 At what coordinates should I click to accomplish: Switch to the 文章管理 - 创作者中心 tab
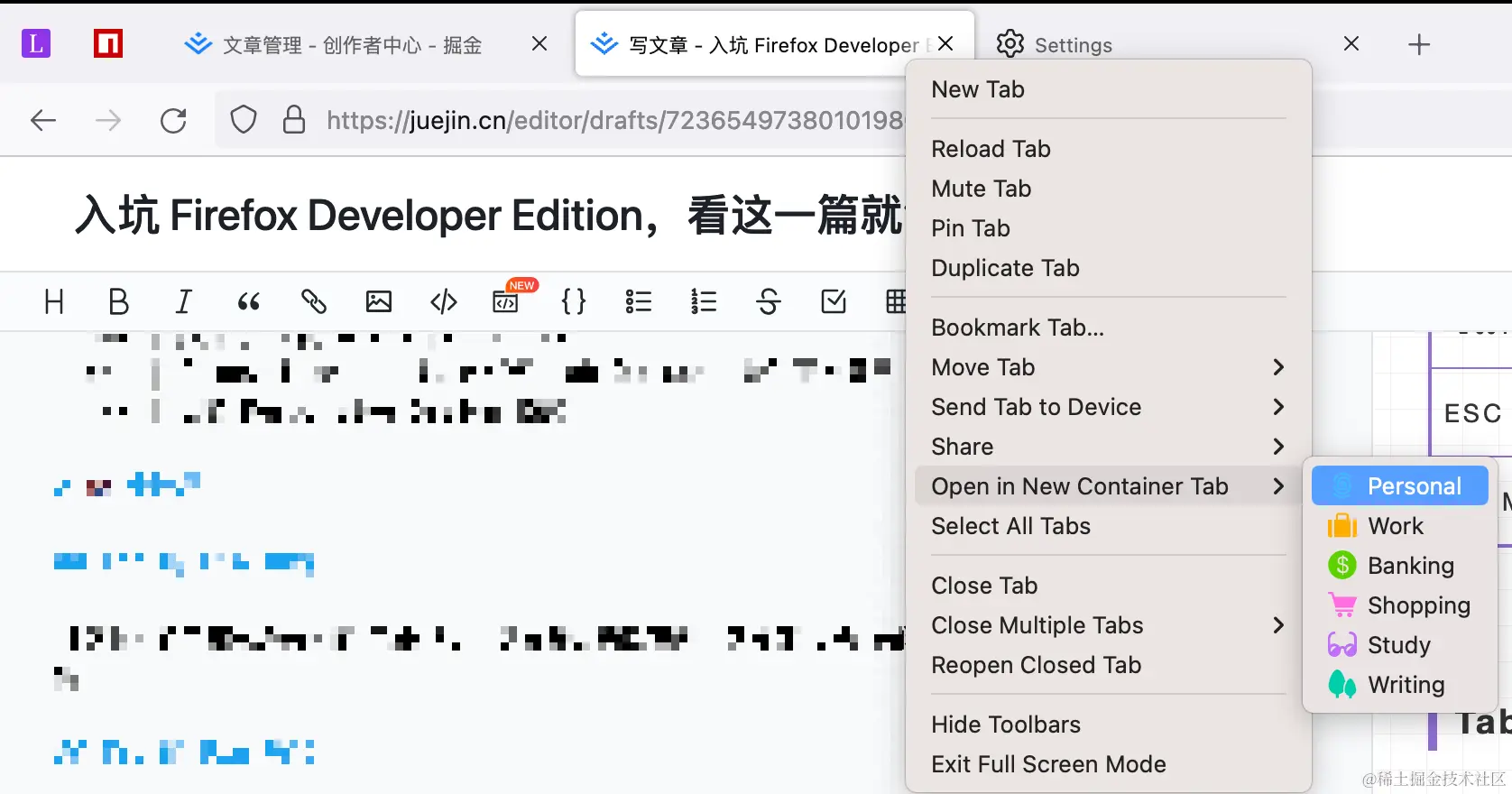tap(354, 44)
